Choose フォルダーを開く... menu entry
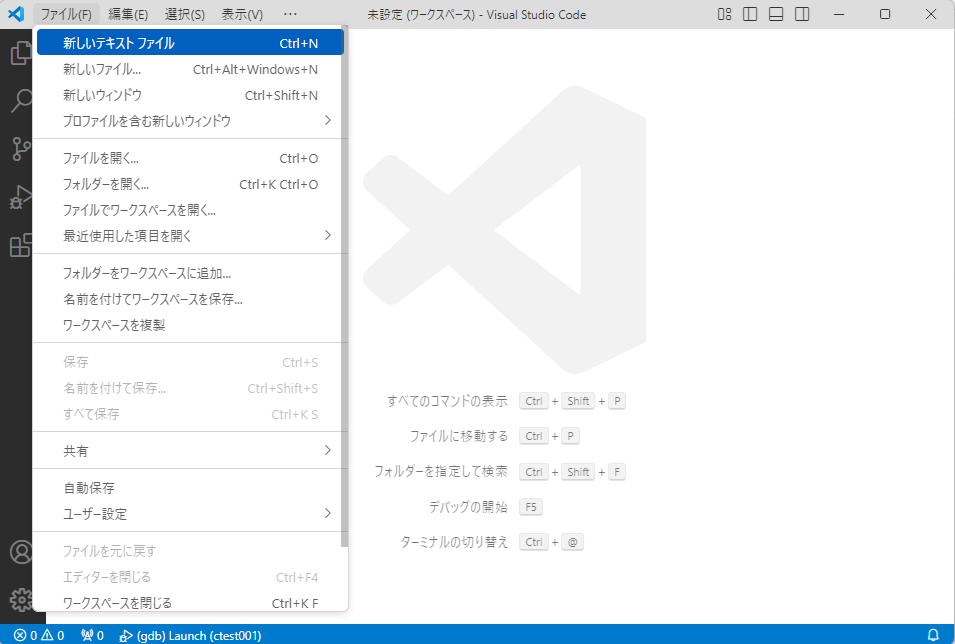 coord(190,184)
